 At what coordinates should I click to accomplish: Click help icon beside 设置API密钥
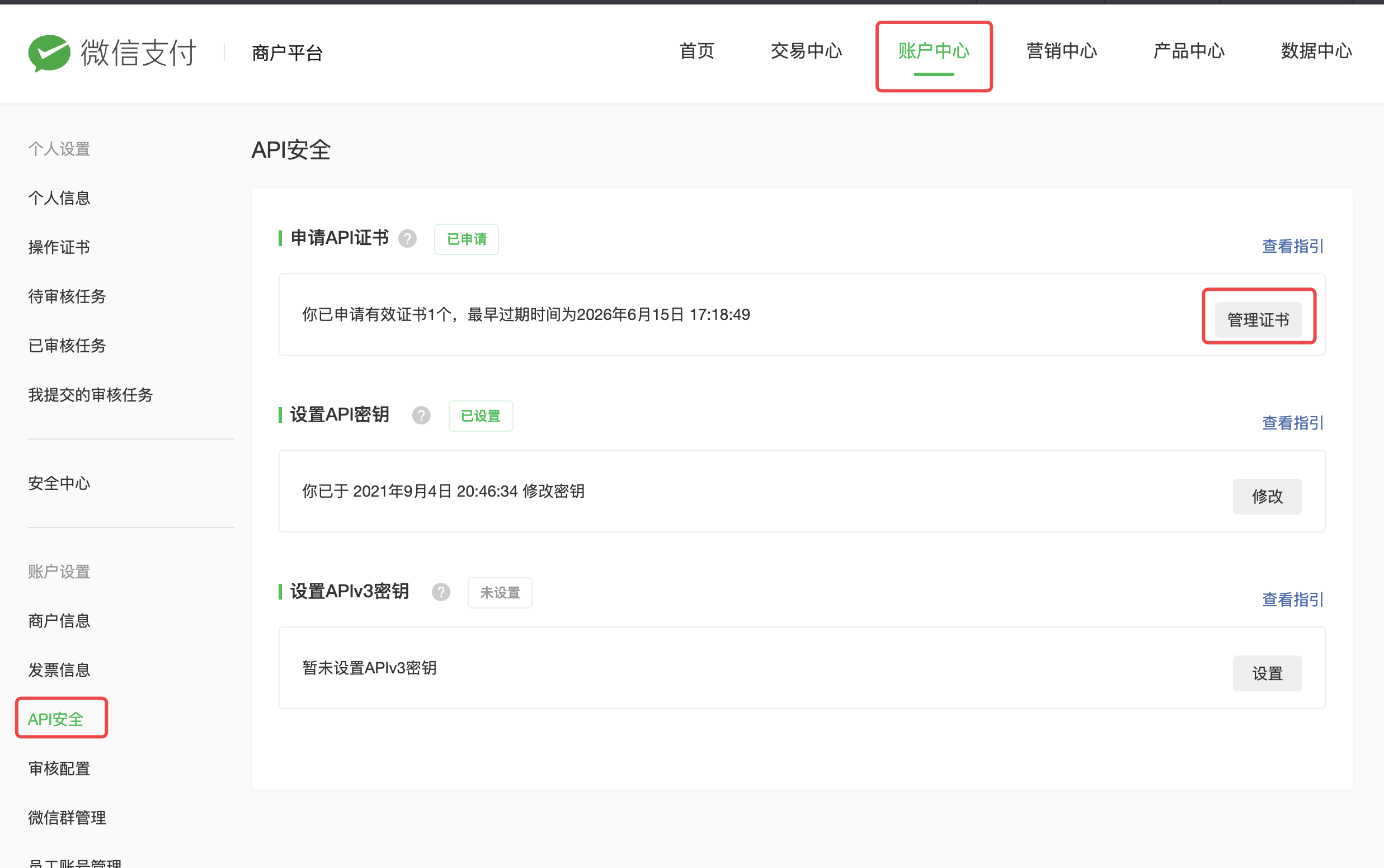(421, 415)
